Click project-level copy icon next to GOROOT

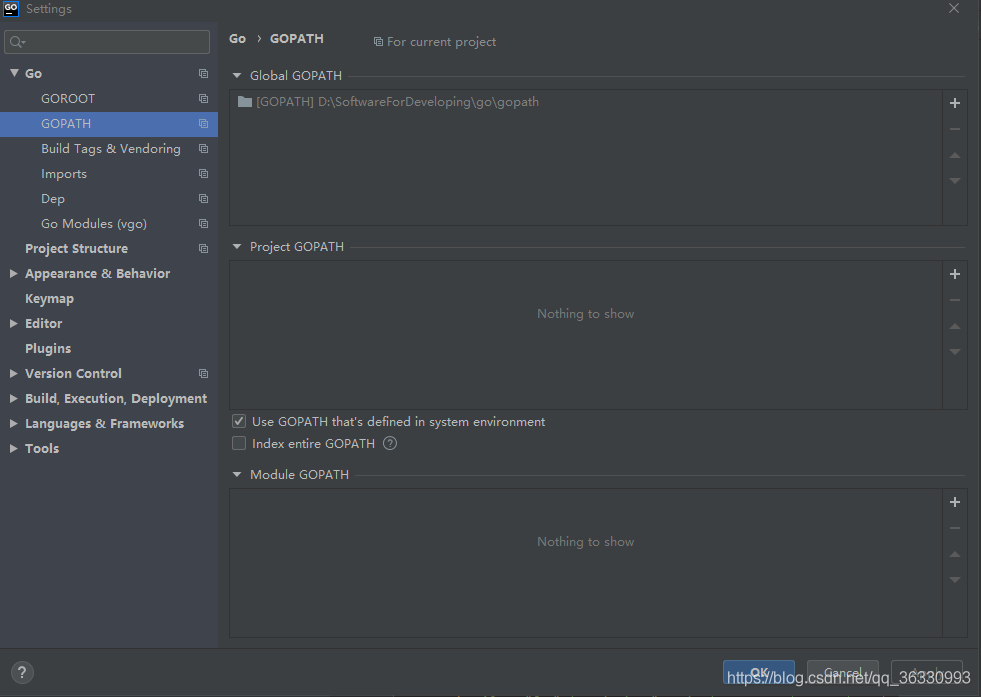coord(203,99)
